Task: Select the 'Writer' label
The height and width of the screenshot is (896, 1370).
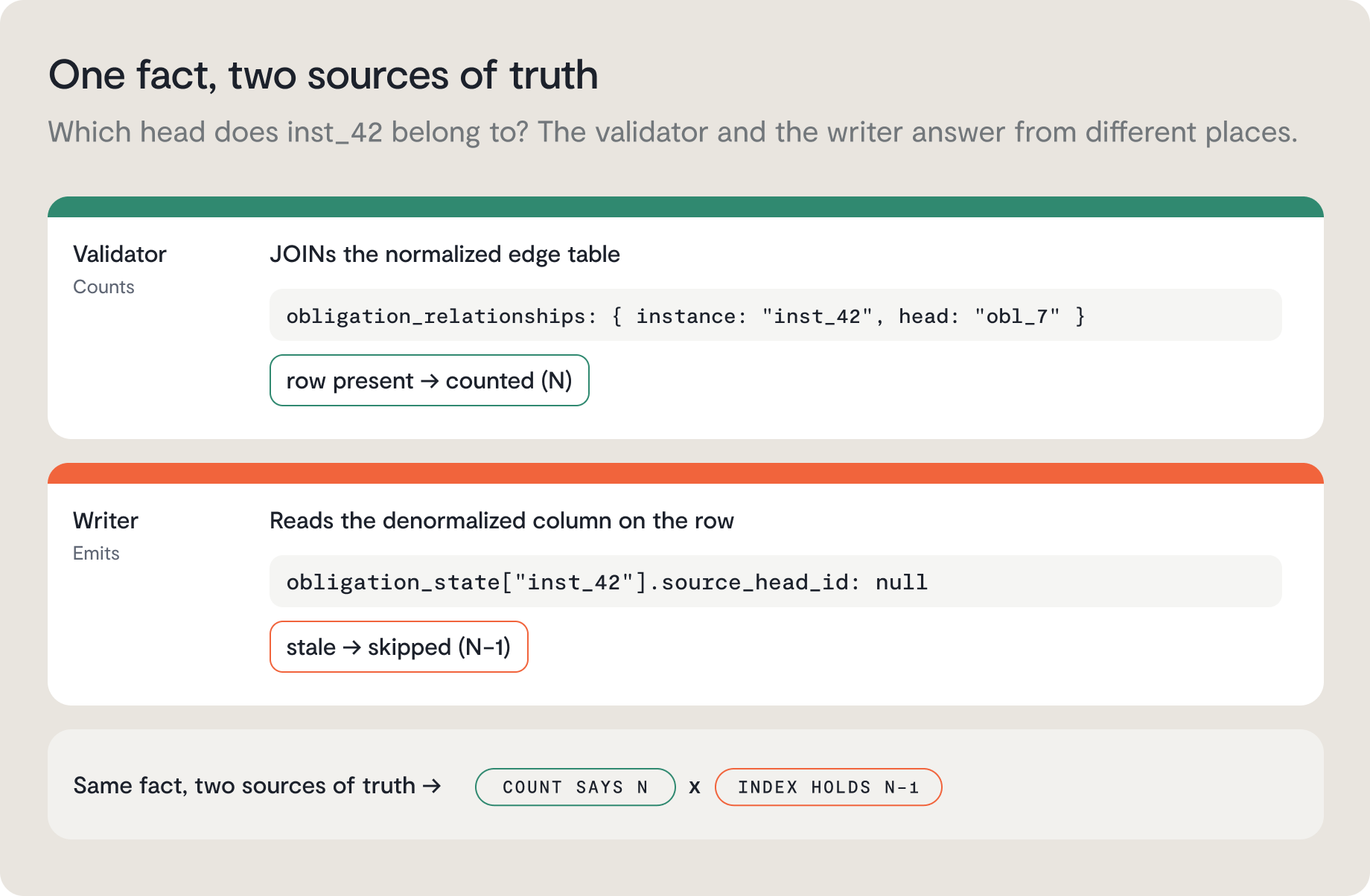Action: [x=106, y=521]
